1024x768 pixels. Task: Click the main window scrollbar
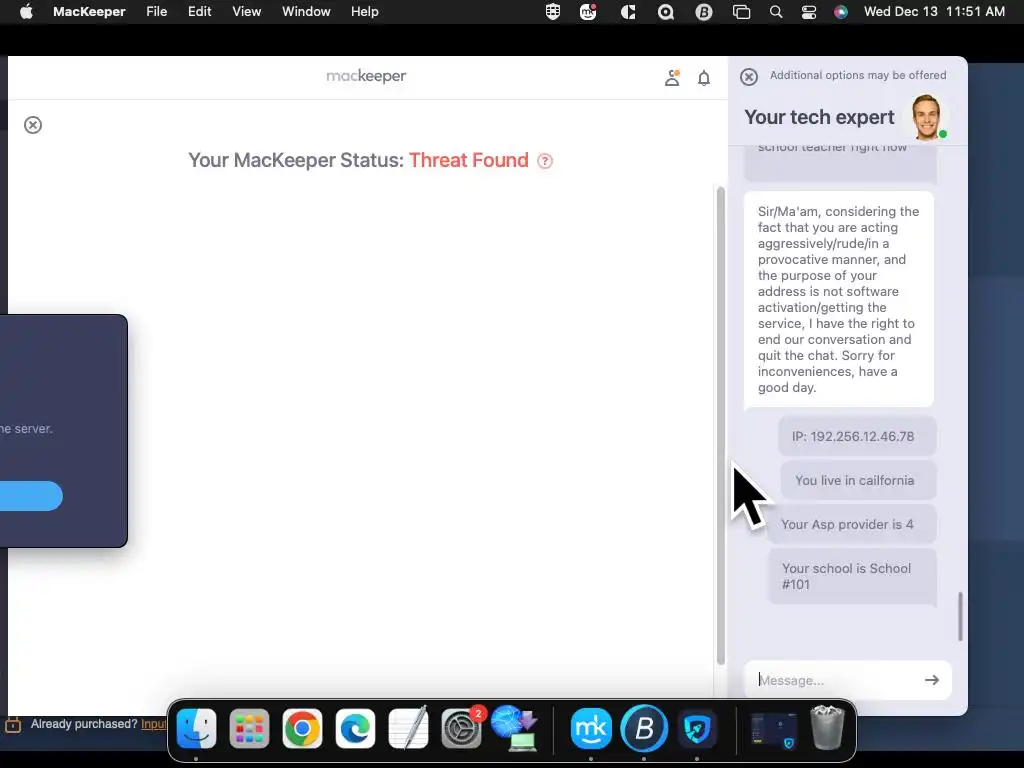coord(721,424)
